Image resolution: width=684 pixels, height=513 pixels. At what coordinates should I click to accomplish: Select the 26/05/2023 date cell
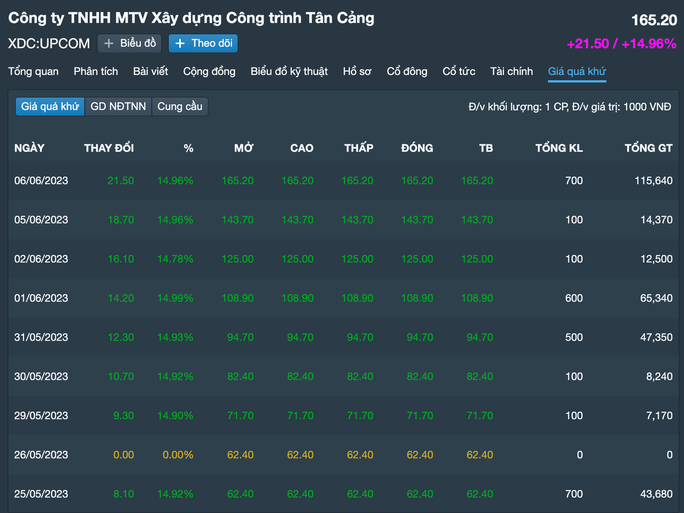click(x=41, y=455)
